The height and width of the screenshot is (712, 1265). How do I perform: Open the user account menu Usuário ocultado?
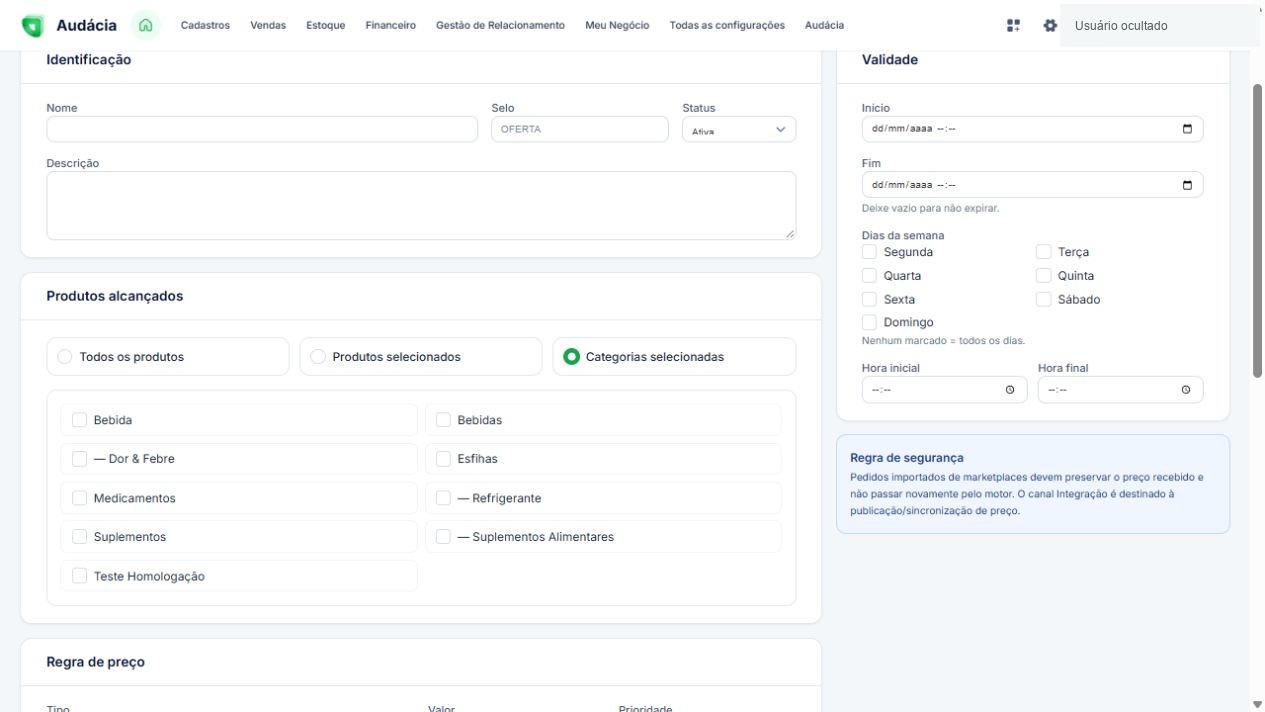pos(1159,26)
